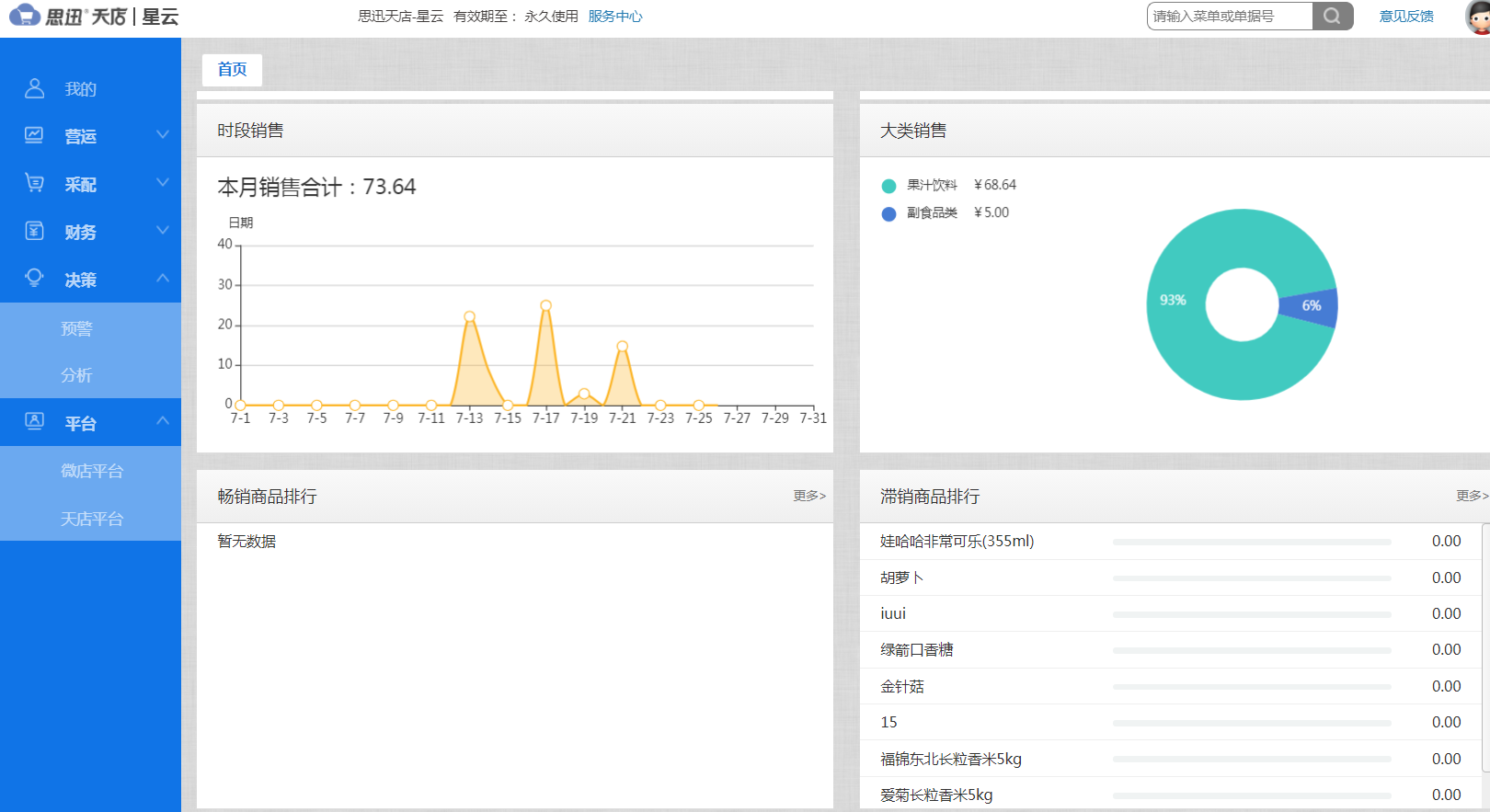The width and height of the screenshot is (1490, 812).
Task: Open the user avatar at top right
Action: pyautogui.click(x=1478, y=17)
